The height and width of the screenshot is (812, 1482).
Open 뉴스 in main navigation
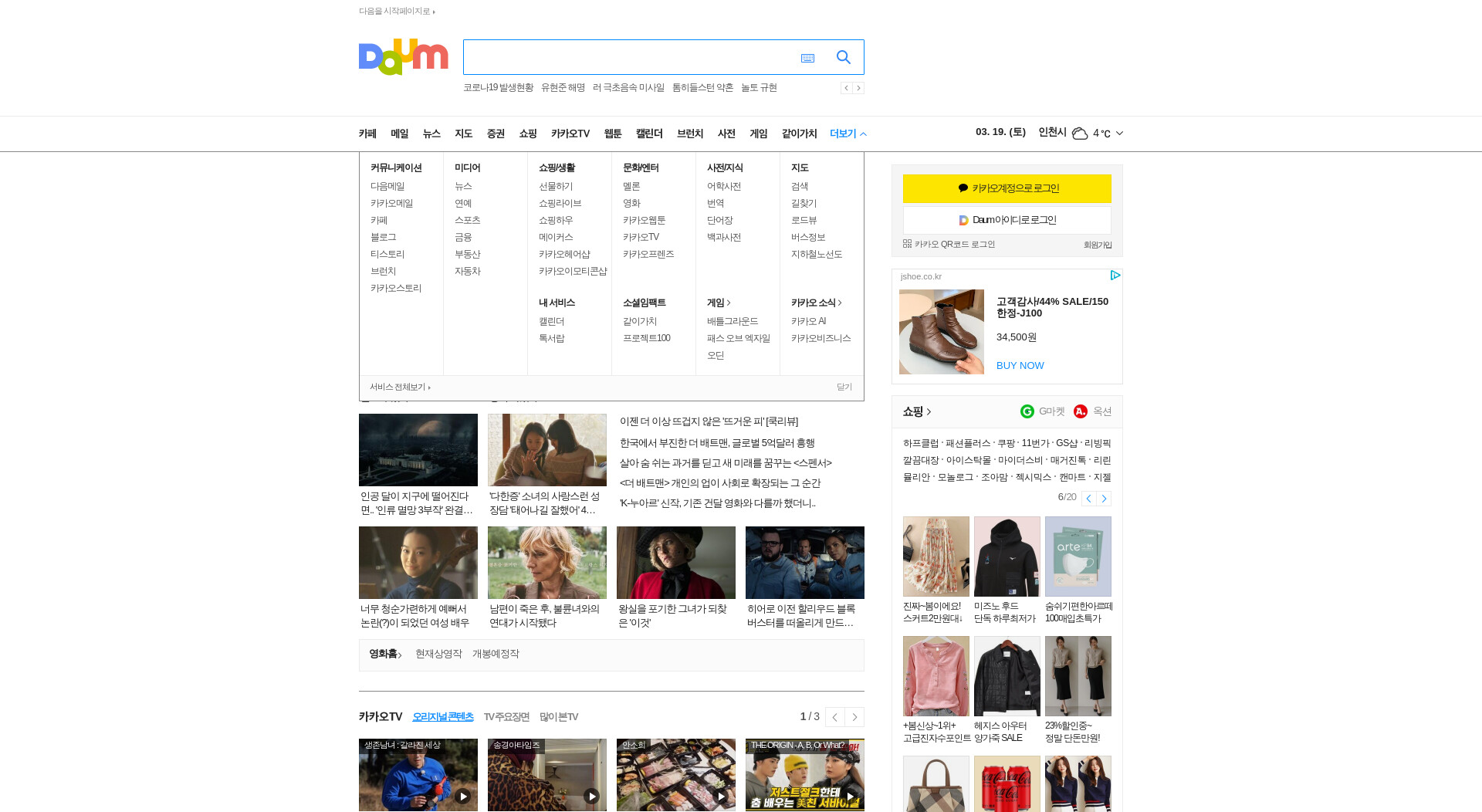point(431,134)
